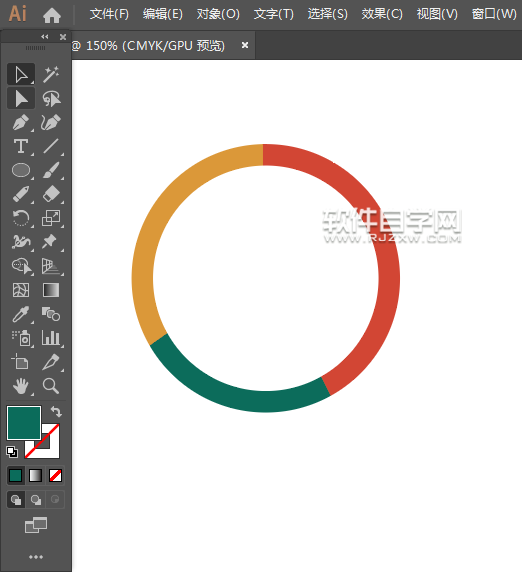Swap fill and stroke colors
The image size is (522, 572).
[x=56, y=411]
